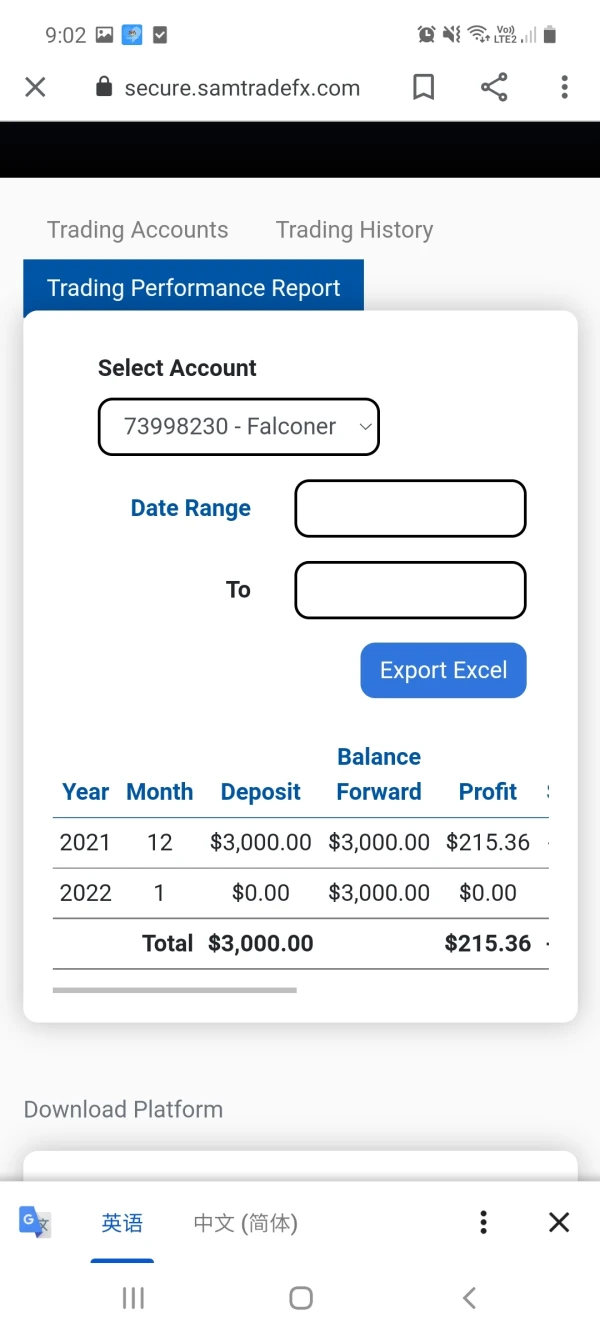Select the Trading Performance Report tab
600x1333 pixels.
pos(193,288)
